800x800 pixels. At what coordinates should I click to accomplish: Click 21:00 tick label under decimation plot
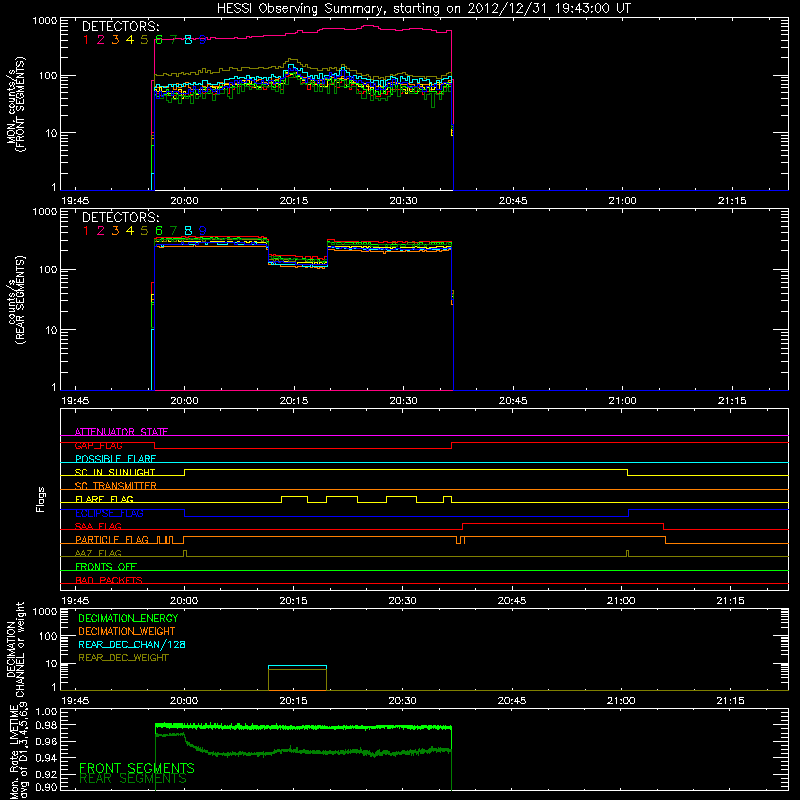pyautogui.click(x=621, y=701)
